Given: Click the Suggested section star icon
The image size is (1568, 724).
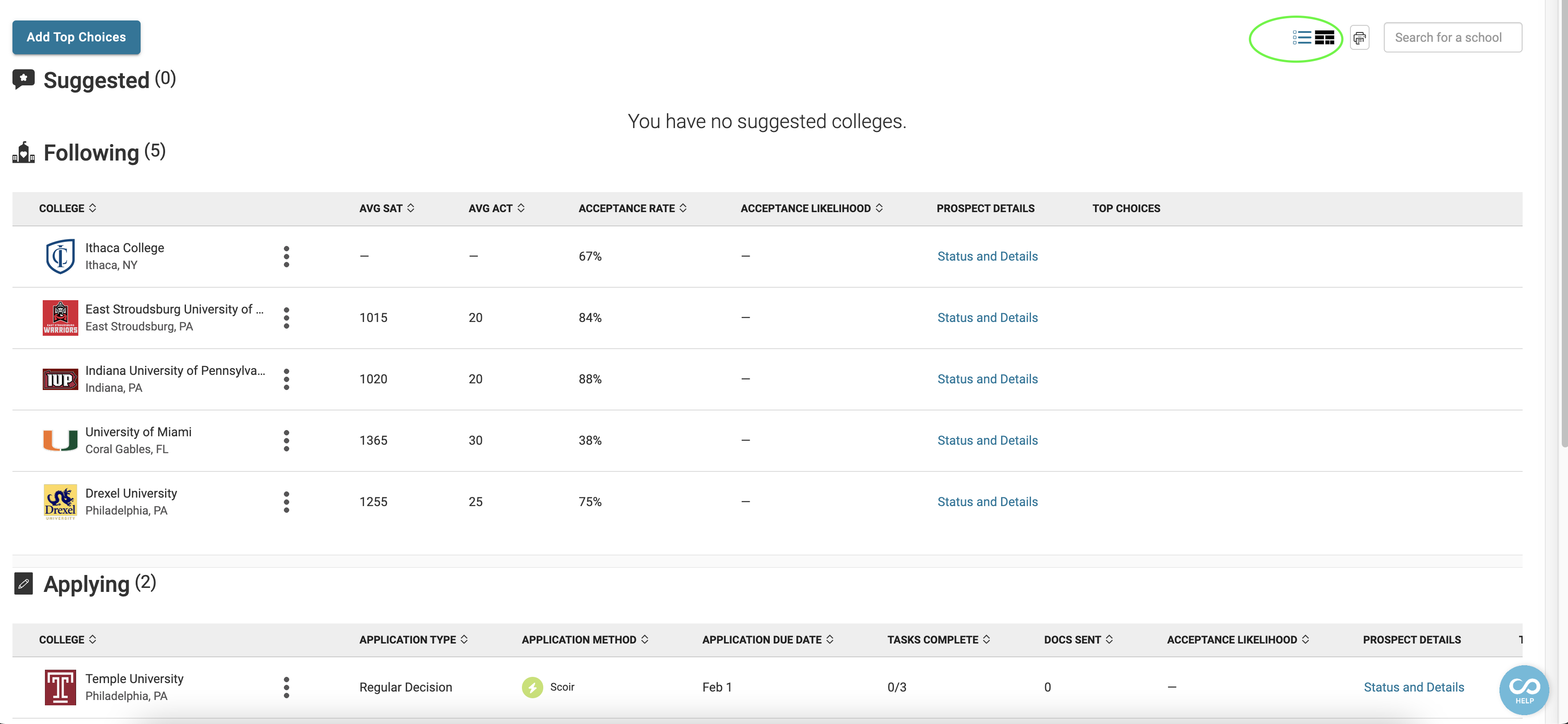Looking at the screenshot, I should coord(23,80).
